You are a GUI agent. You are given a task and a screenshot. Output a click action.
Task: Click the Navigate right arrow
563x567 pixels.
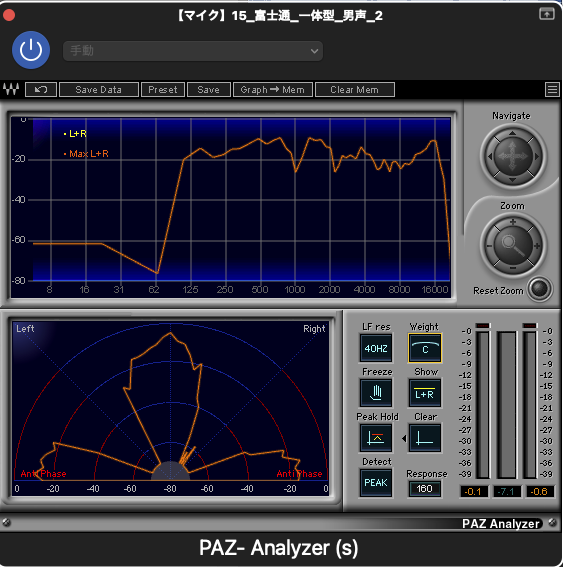click(537, 157)
